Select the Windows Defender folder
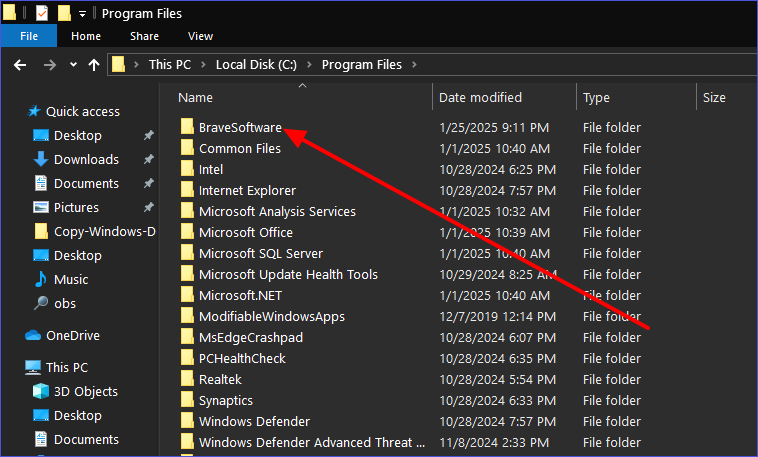 [254, 422]
